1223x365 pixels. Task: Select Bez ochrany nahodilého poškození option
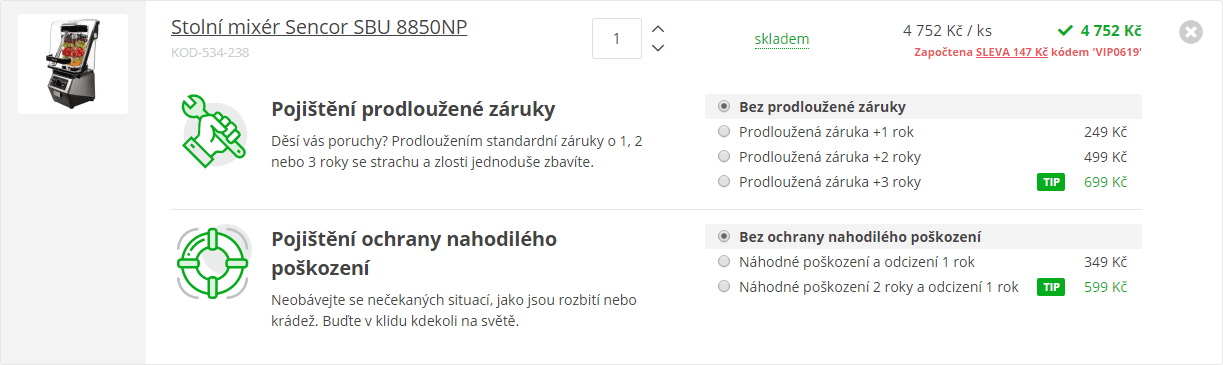click(x=923, y=237)
